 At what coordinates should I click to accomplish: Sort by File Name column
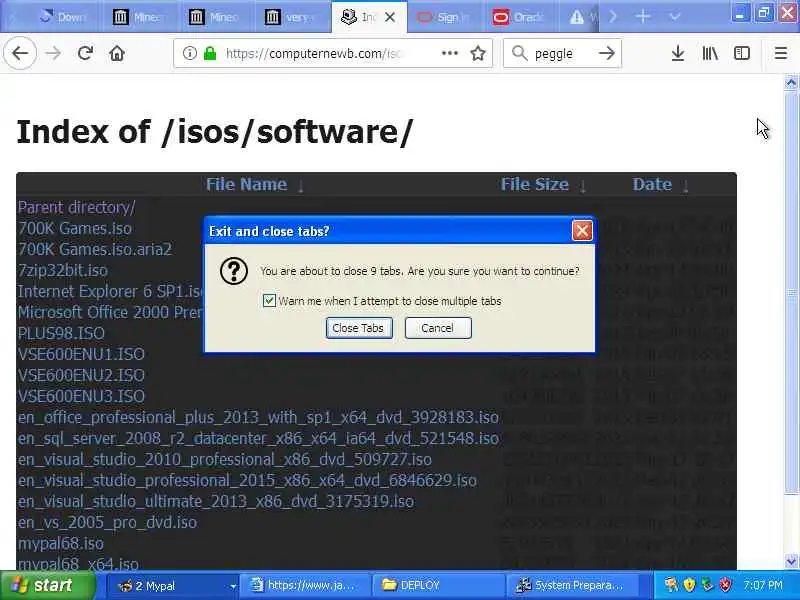(x=246, y=184)
